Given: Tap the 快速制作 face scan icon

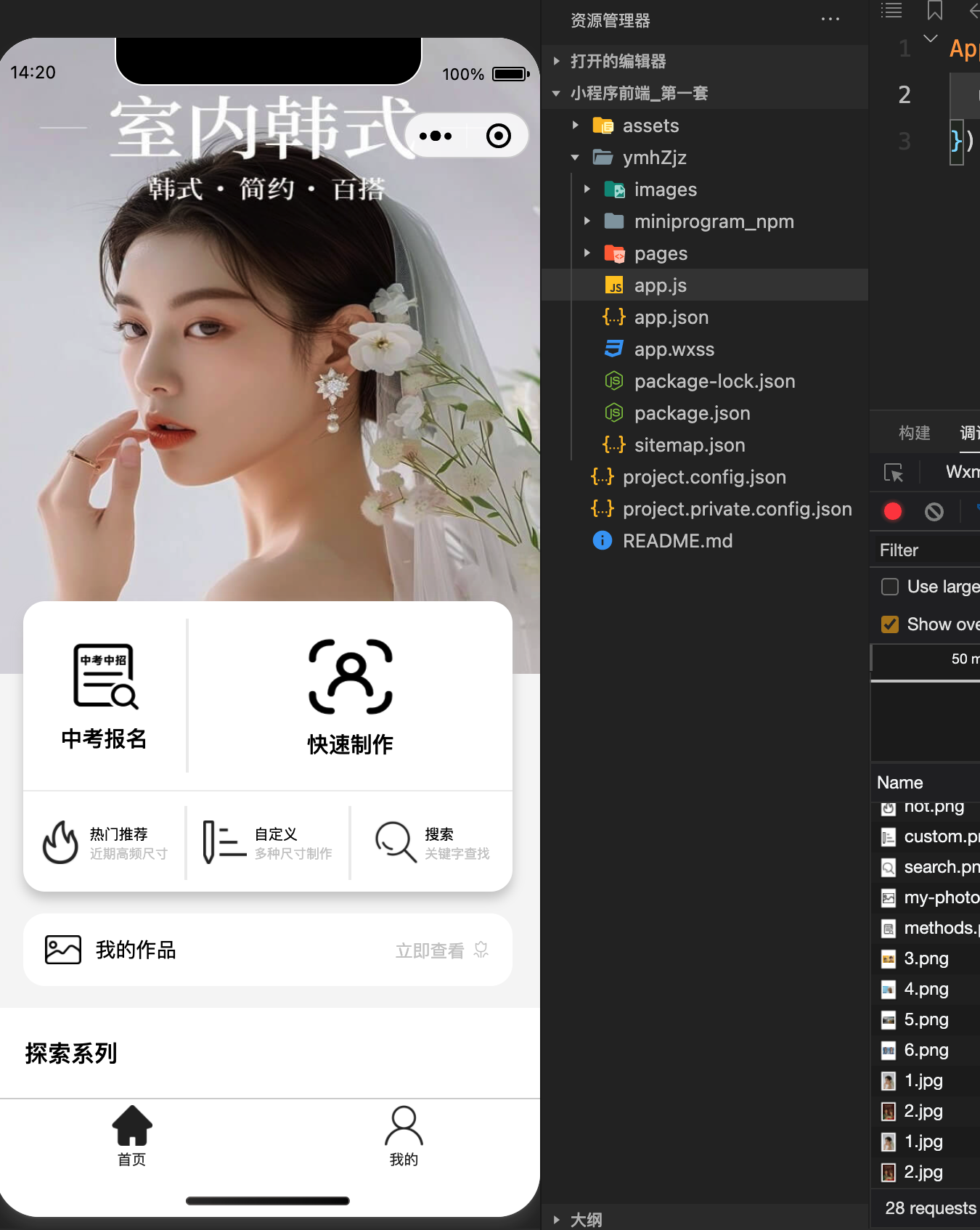Looking at the screenshot, I should [x=351, y=677].
